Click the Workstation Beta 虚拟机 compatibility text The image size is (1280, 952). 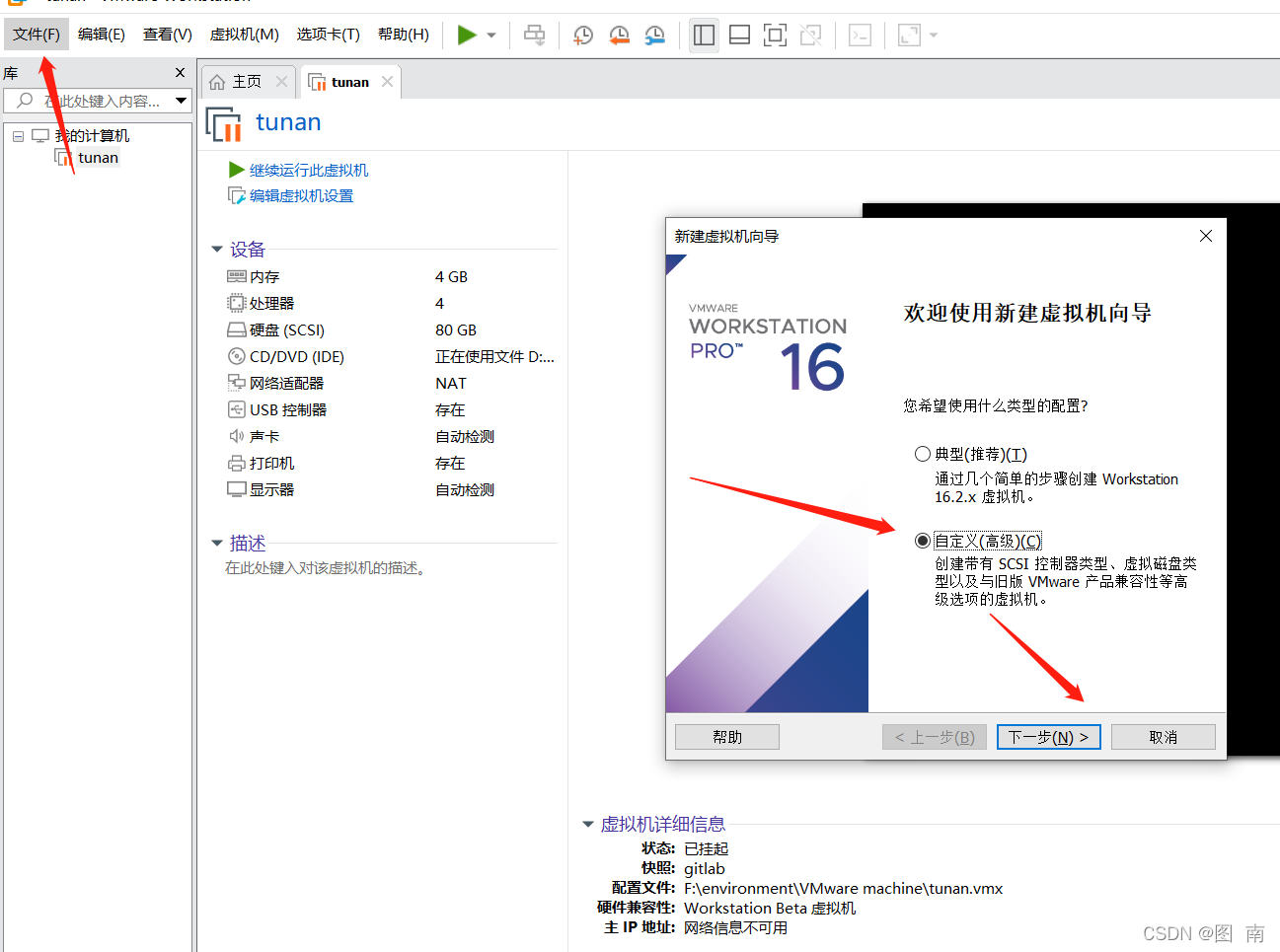[770, 909]
